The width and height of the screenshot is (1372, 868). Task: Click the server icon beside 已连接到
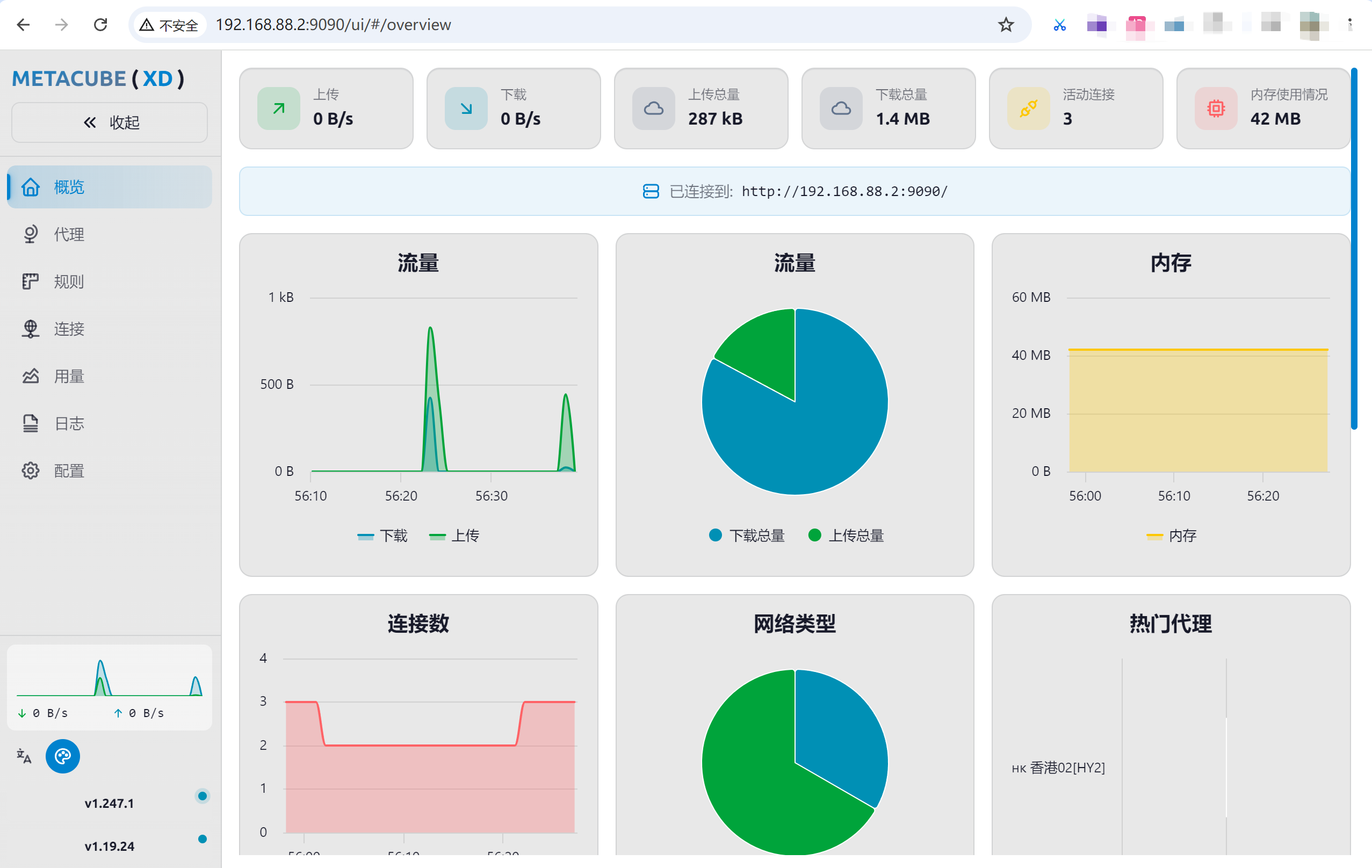[651, 191]
